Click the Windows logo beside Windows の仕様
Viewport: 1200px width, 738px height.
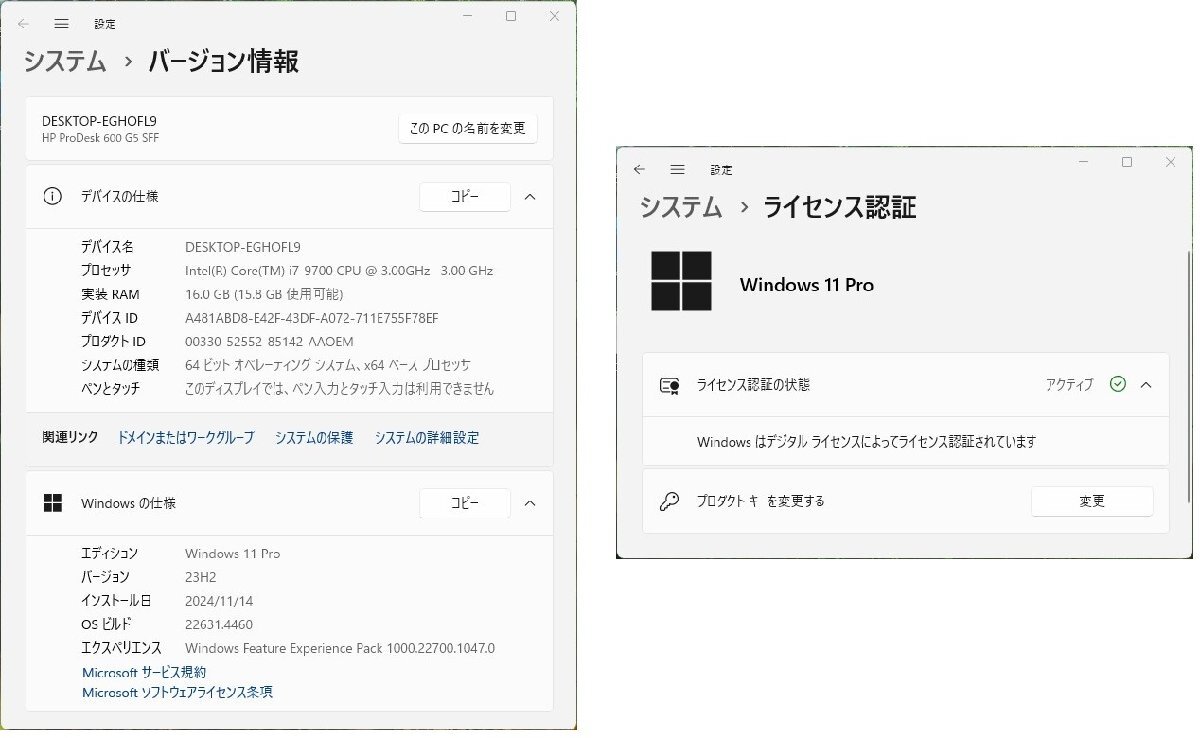pyautogui.click(x=53, y=503)
